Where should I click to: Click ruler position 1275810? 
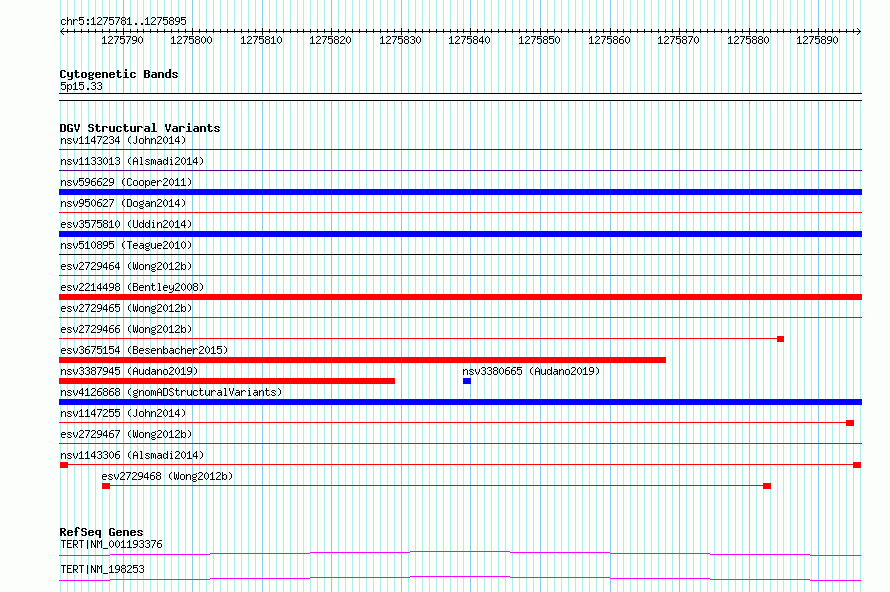coord(262,40)
